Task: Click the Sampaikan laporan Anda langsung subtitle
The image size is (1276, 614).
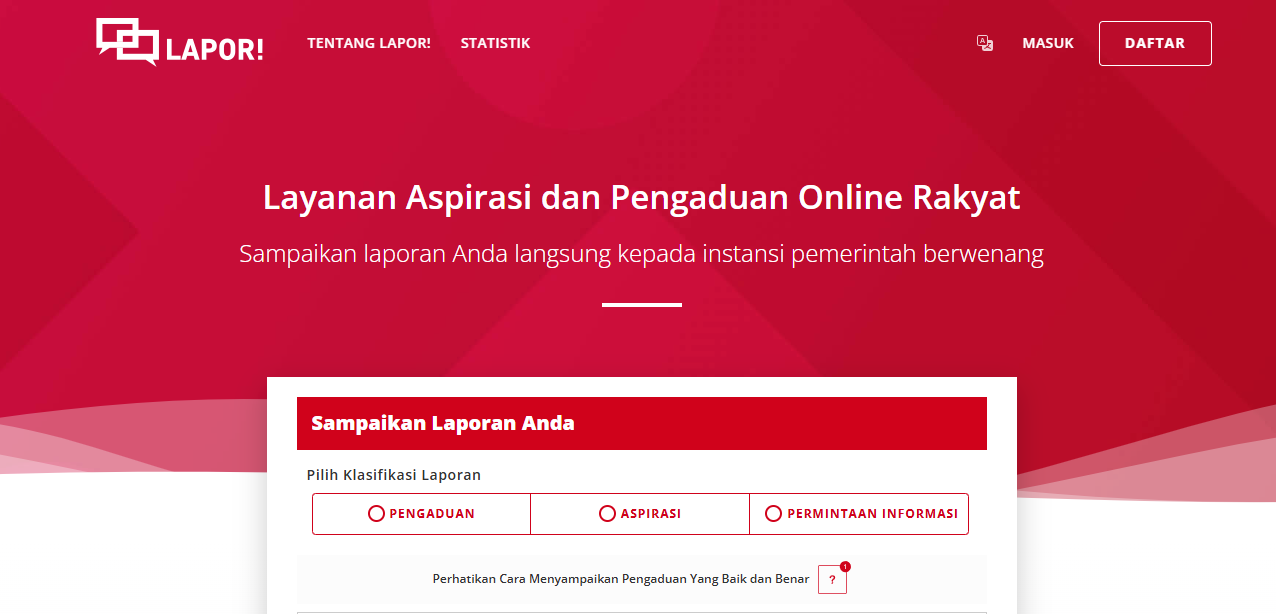Action: tap(641, 254)
